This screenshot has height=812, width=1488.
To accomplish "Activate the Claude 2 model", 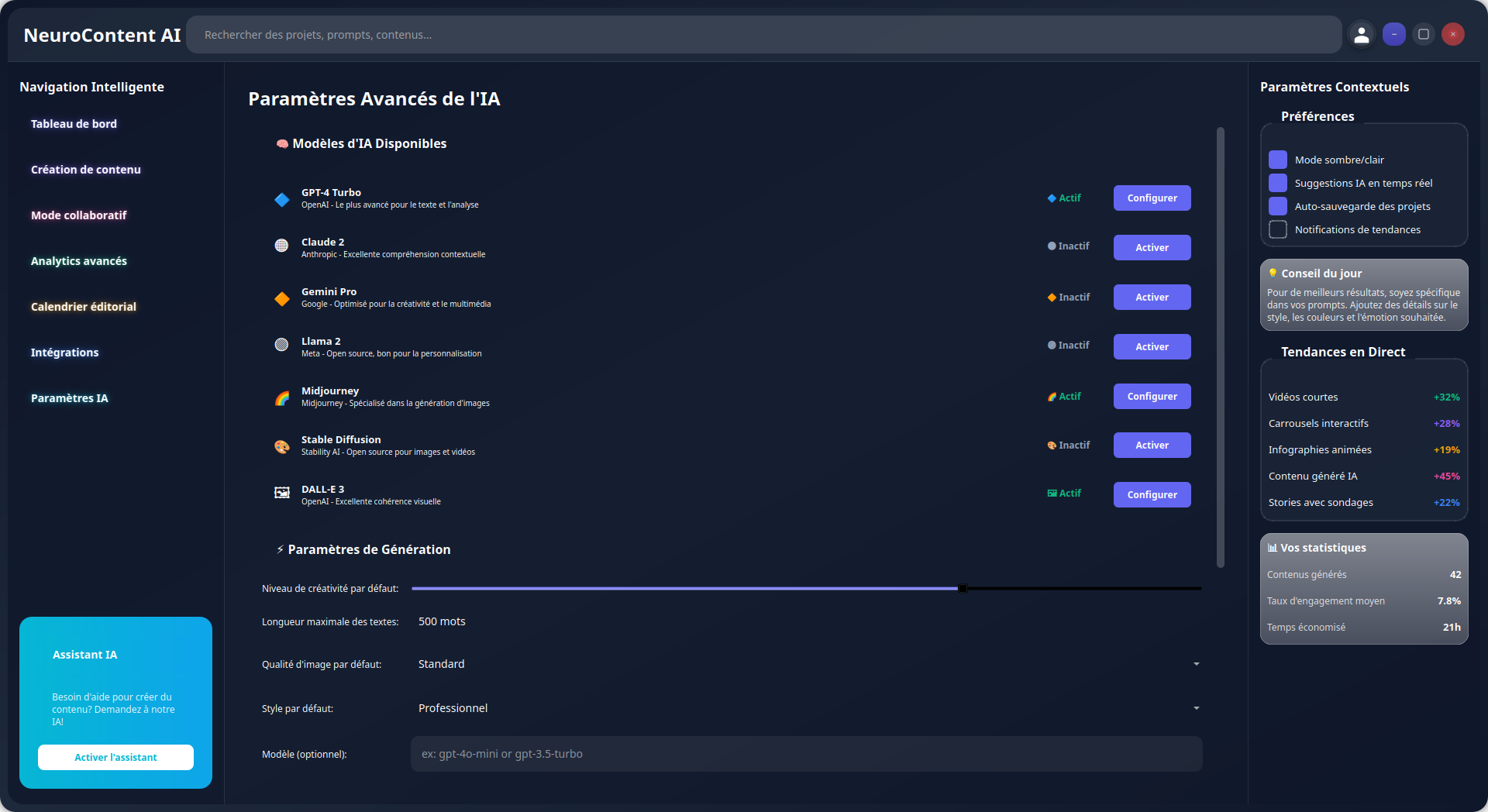I will click(1151, 247).
